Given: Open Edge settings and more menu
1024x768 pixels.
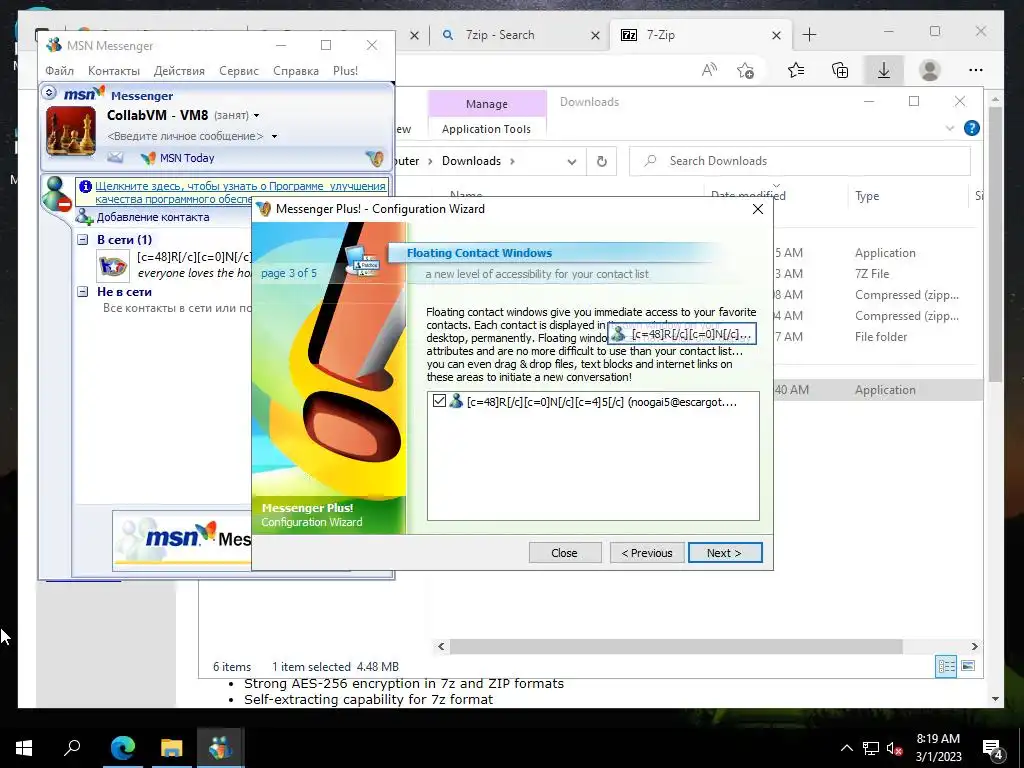Looking at the screenshot, I should click(x=976, y=70).
